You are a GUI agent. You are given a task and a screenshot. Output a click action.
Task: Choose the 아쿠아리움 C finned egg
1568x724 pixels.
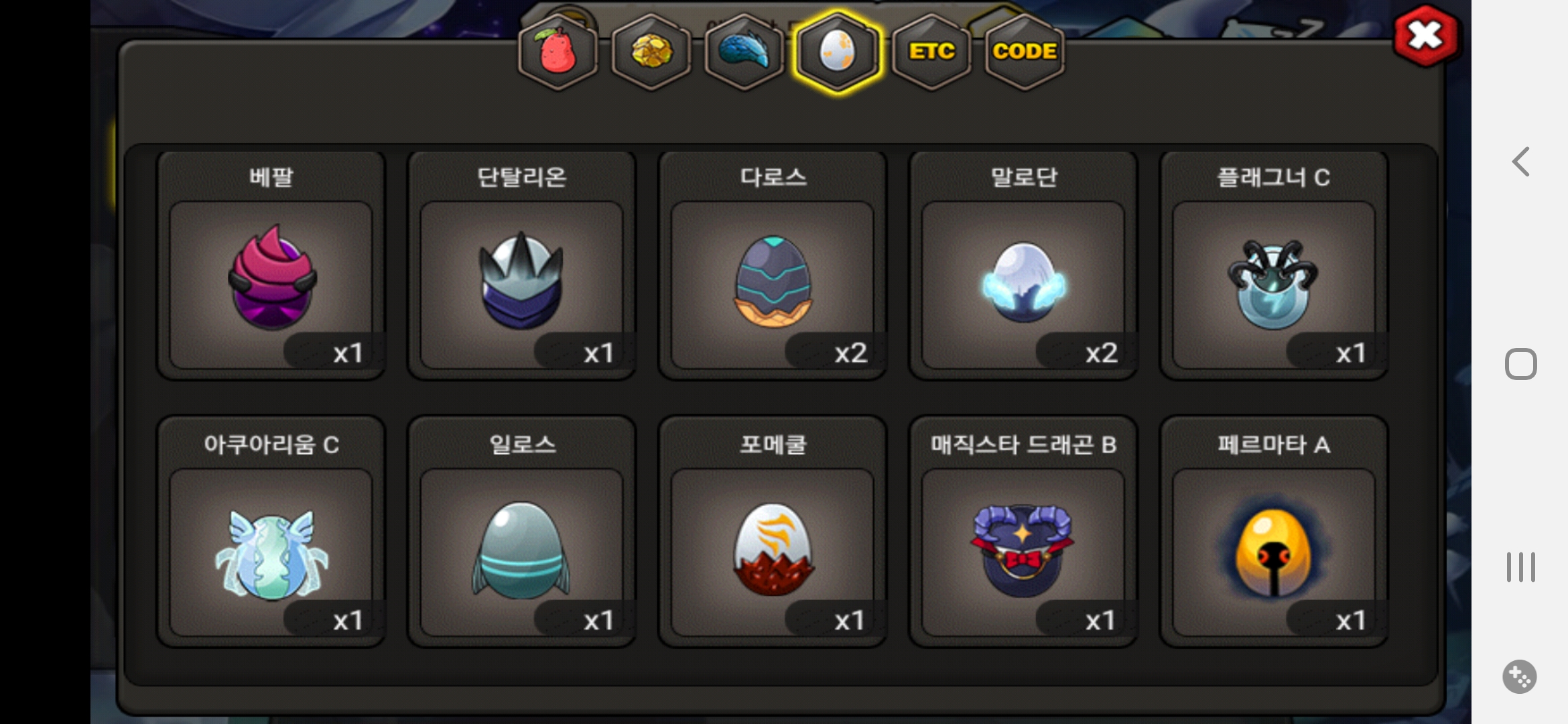[x=271, y=532]
